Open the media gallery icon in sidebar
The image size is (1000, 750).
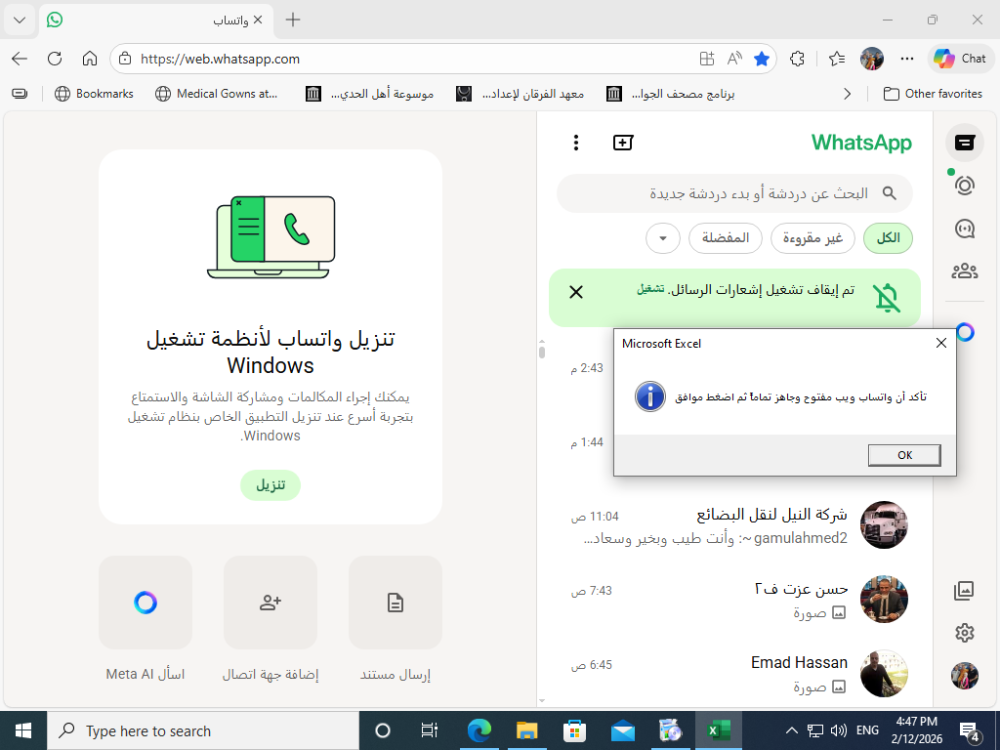964,591
